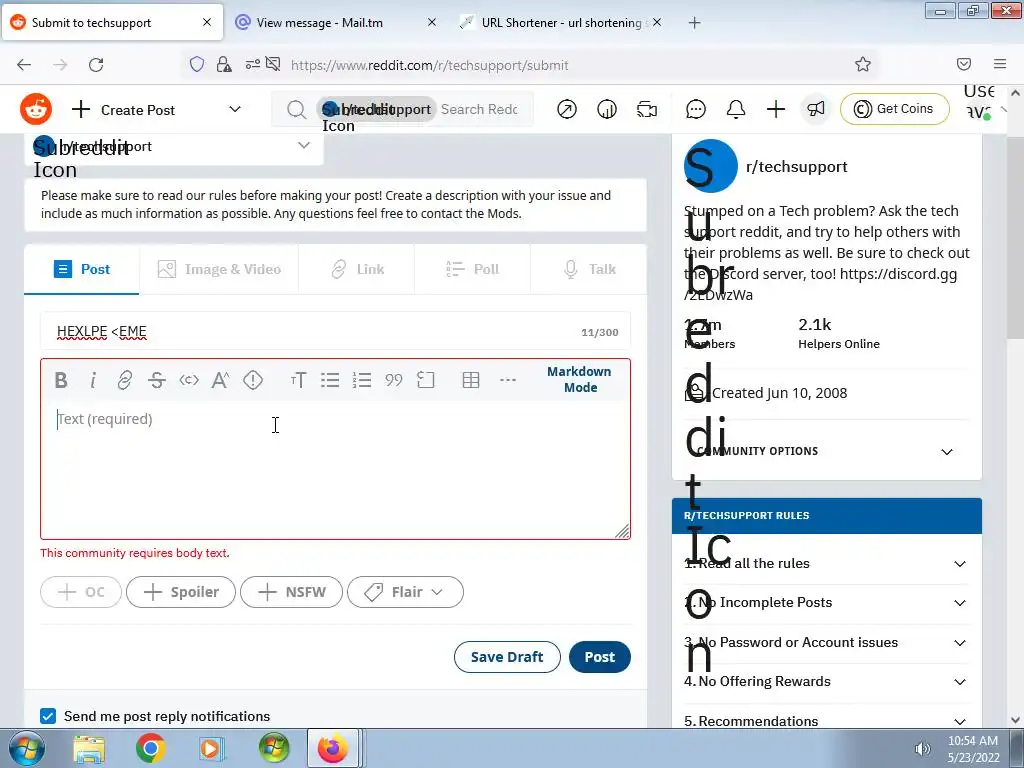Insert a bulleted list
The width and height of the screenshot is (1024, 768).
330,380
